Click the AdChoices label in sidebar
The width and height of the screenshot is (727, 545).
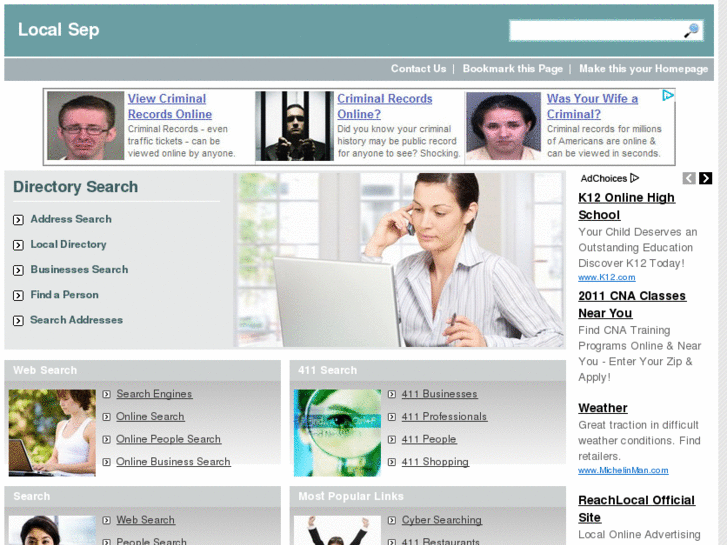pos(609,179)
